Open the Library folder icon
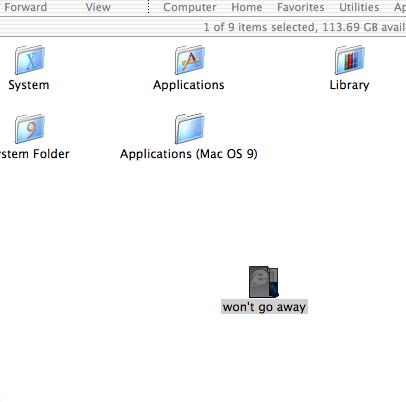This screenshot has width=406, height=402. (350, 60)
